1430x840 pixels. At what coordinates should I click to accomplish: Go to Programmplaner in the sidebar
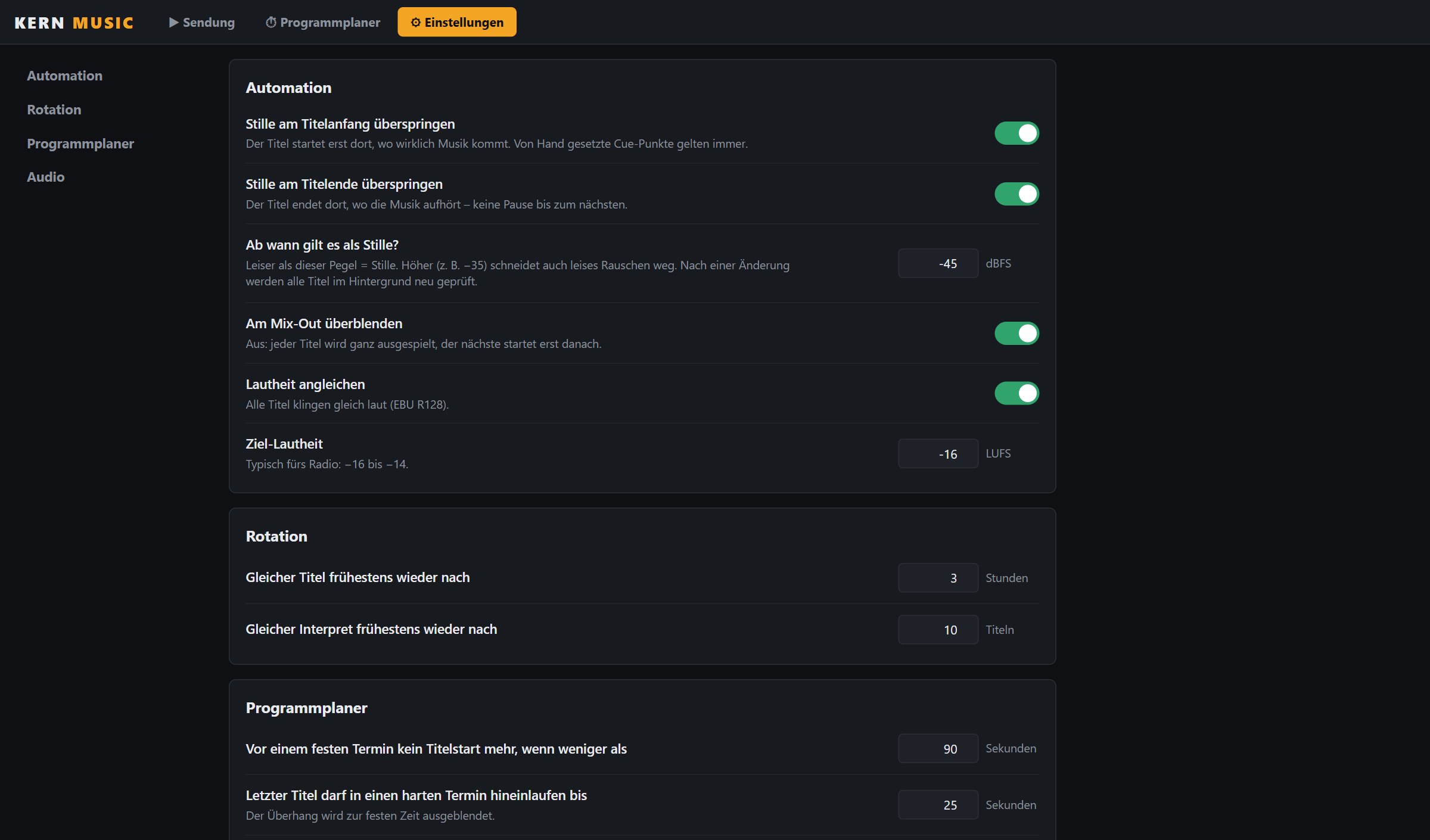(80, 144)
